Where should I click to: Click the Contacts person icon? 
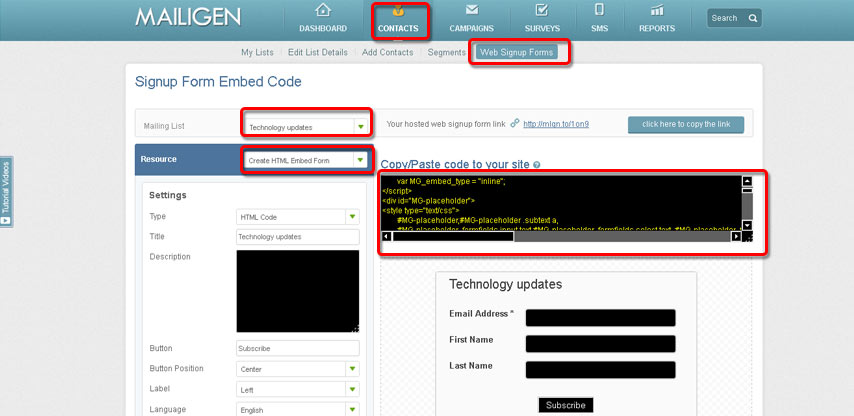(x=400, y=10)
